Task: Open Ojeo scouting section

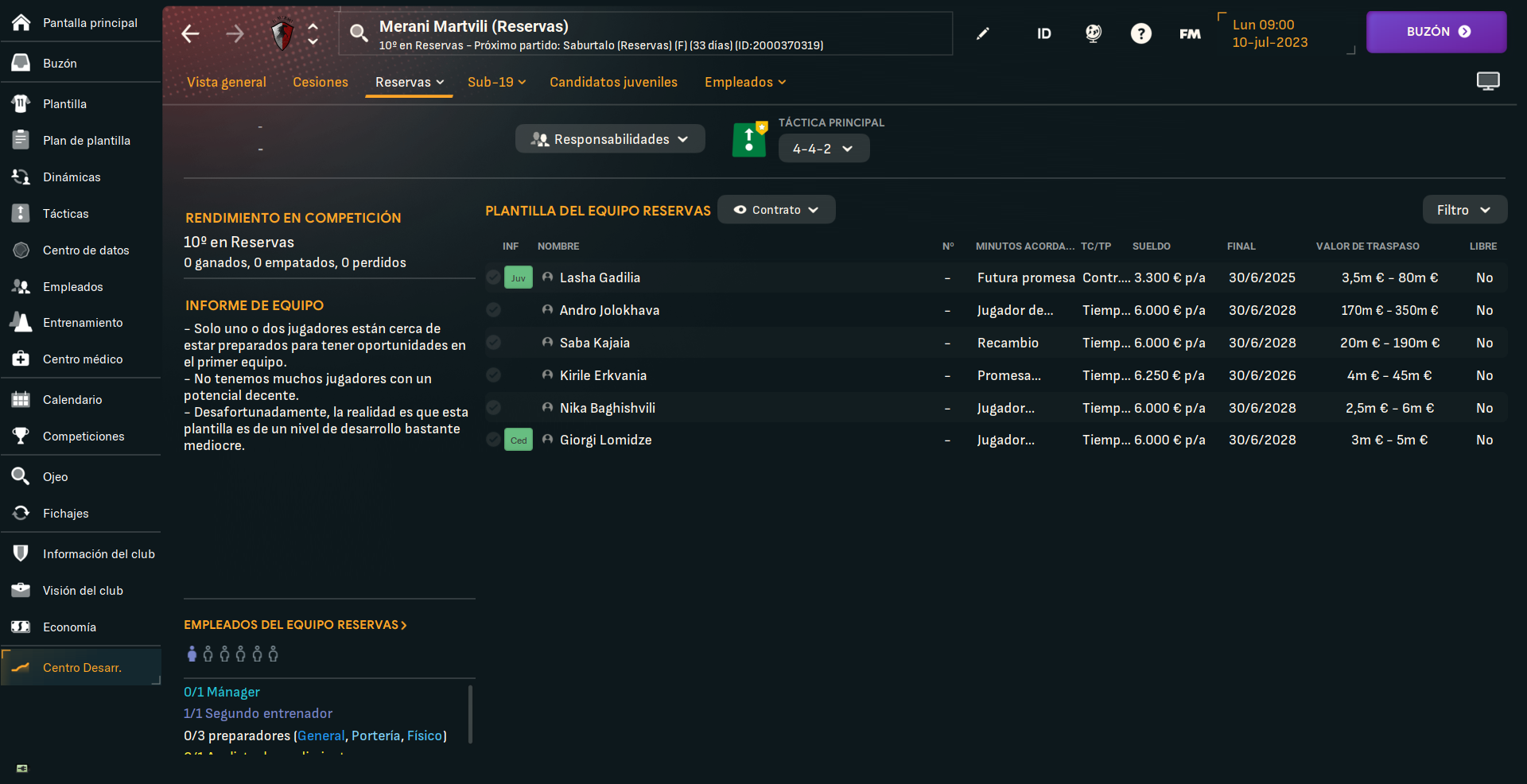Action: 80,476
